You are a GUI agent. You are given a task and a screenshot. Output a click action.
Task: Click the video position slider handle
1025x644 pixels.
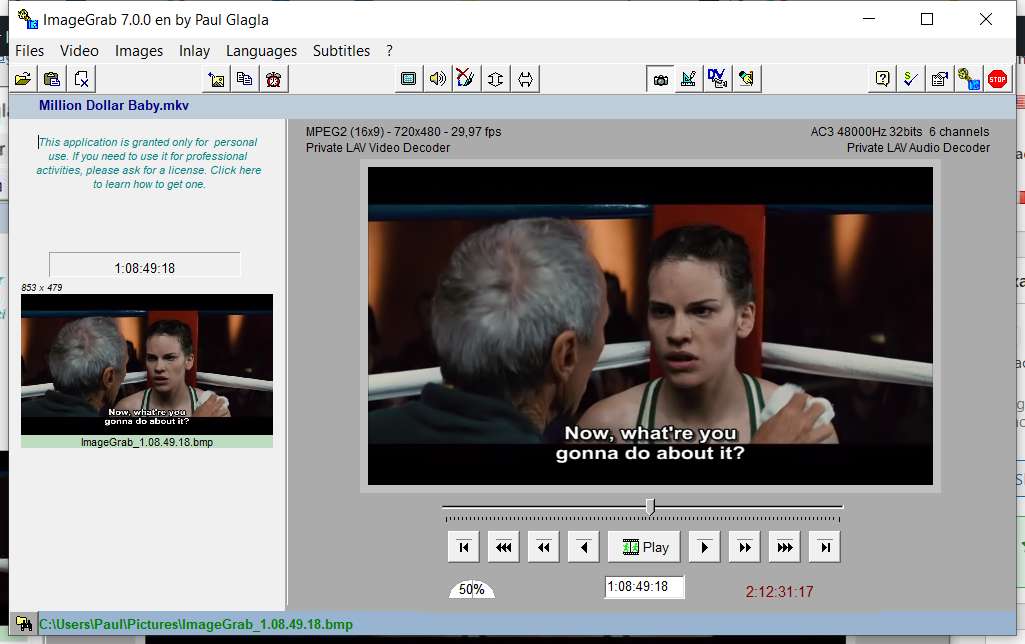[x=650, y=507]
